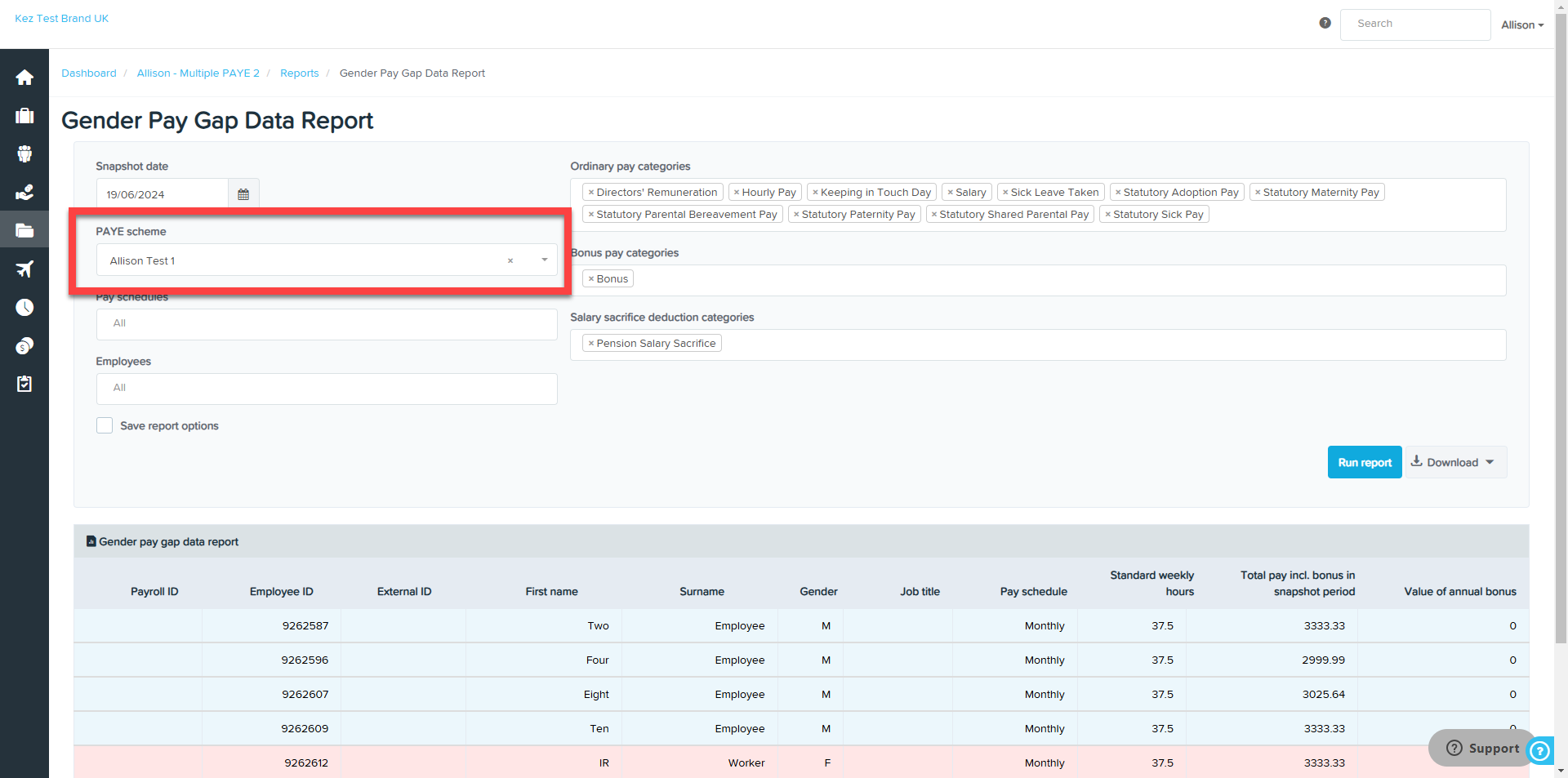This screenshot has width=1568, height=778.
Task: Go to Reports breadcrumb link
Action: click(300, 73)
